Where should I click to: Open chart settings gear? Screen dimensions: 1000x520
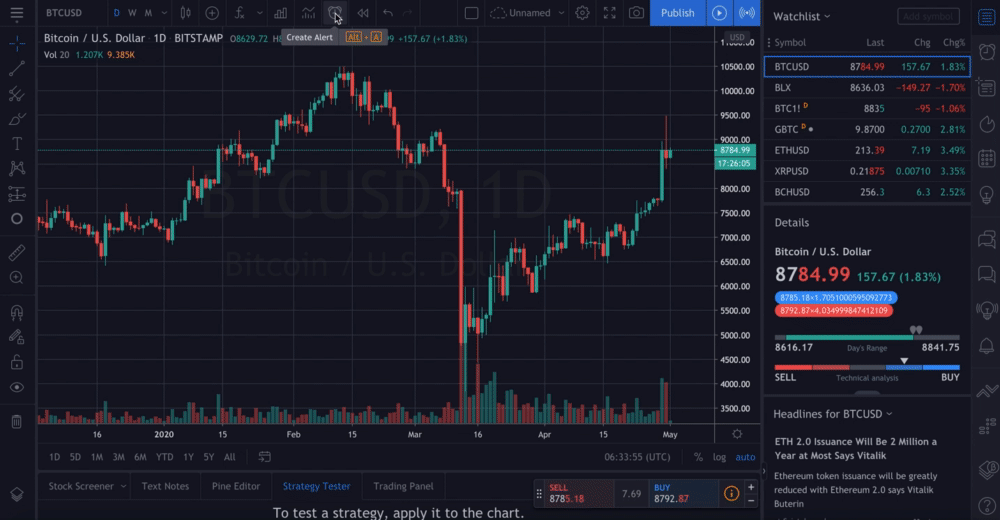coord(582,13)
